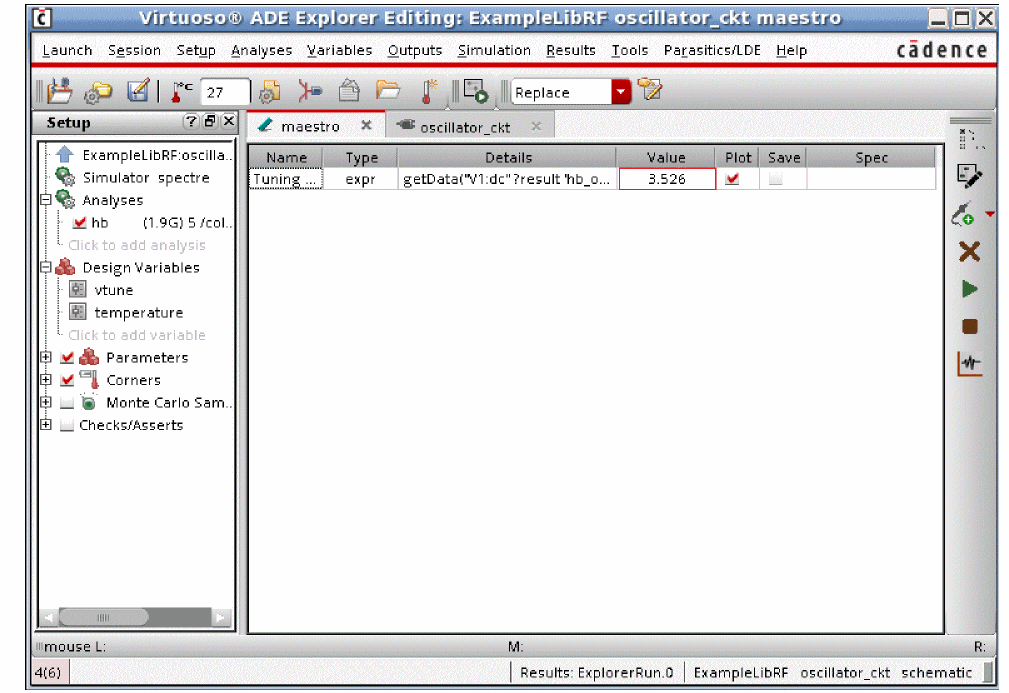
Task: Open the Launch menu
Action: (67, 50)
